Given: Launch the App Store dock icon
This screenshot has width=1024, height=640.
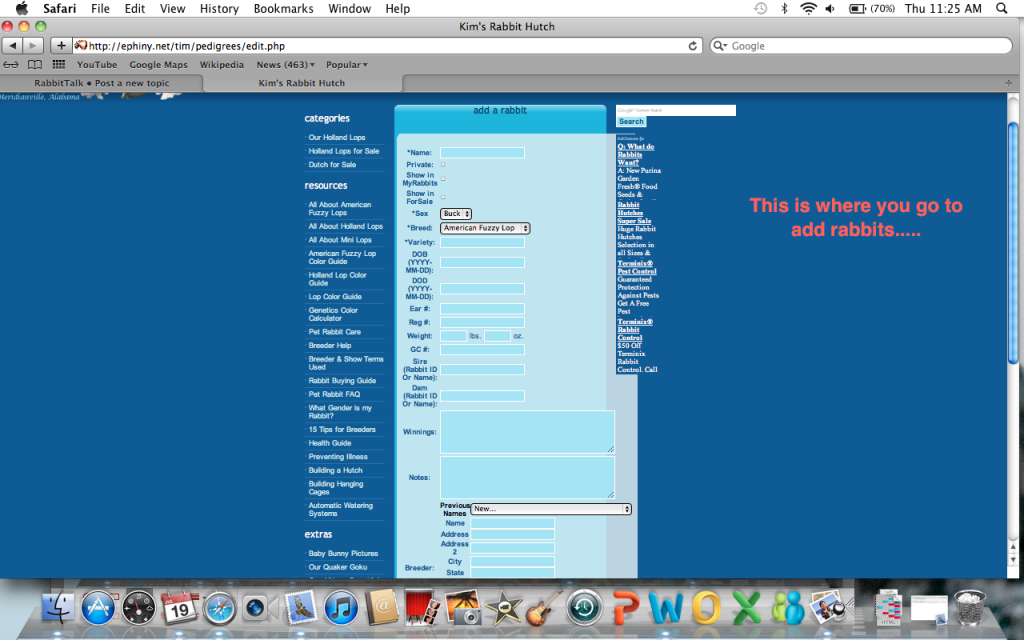Looking at the screenshot, I should click(x=99, y=608).
